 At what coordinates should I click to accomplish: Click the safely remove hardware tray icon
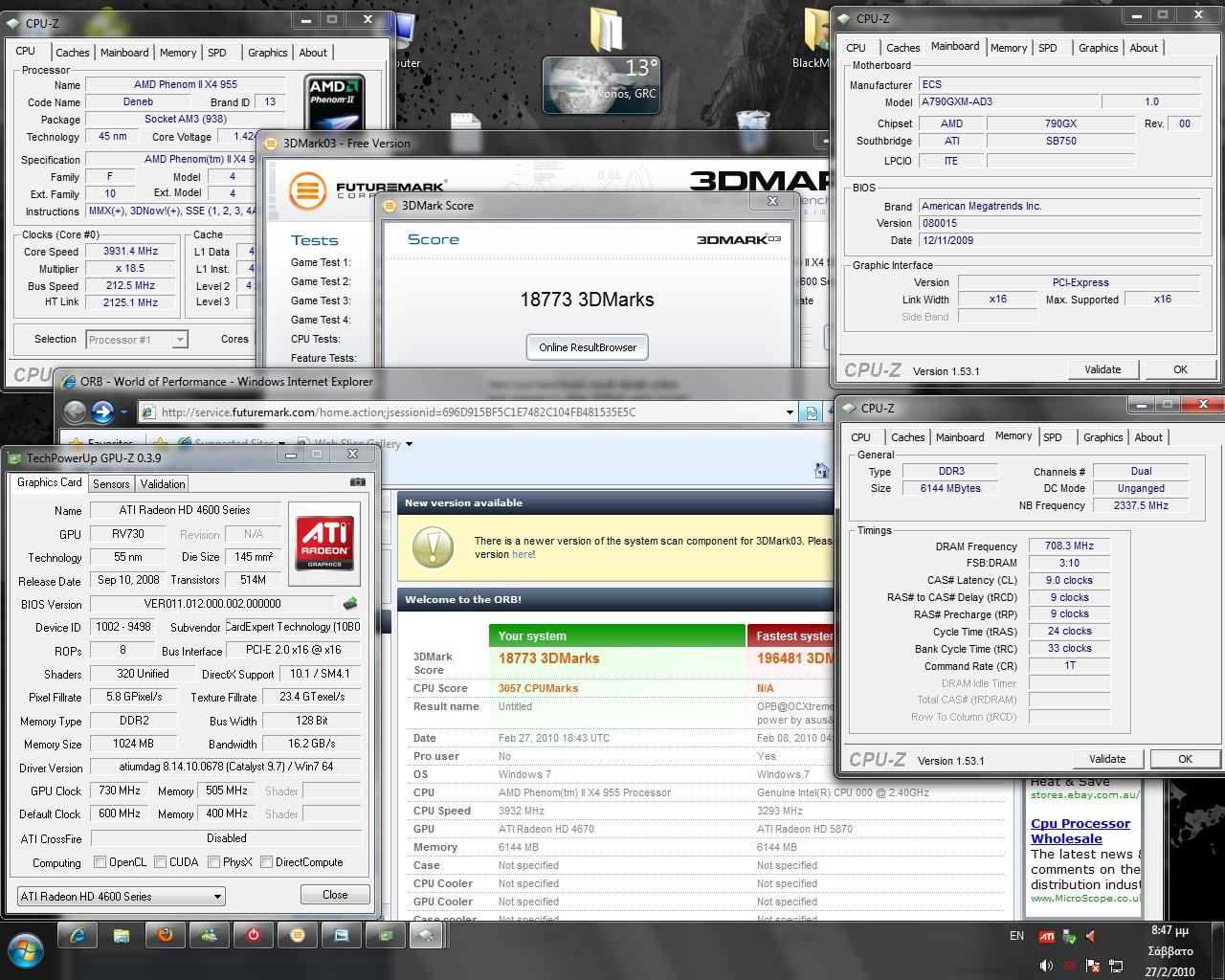(x=1069, y=936)
